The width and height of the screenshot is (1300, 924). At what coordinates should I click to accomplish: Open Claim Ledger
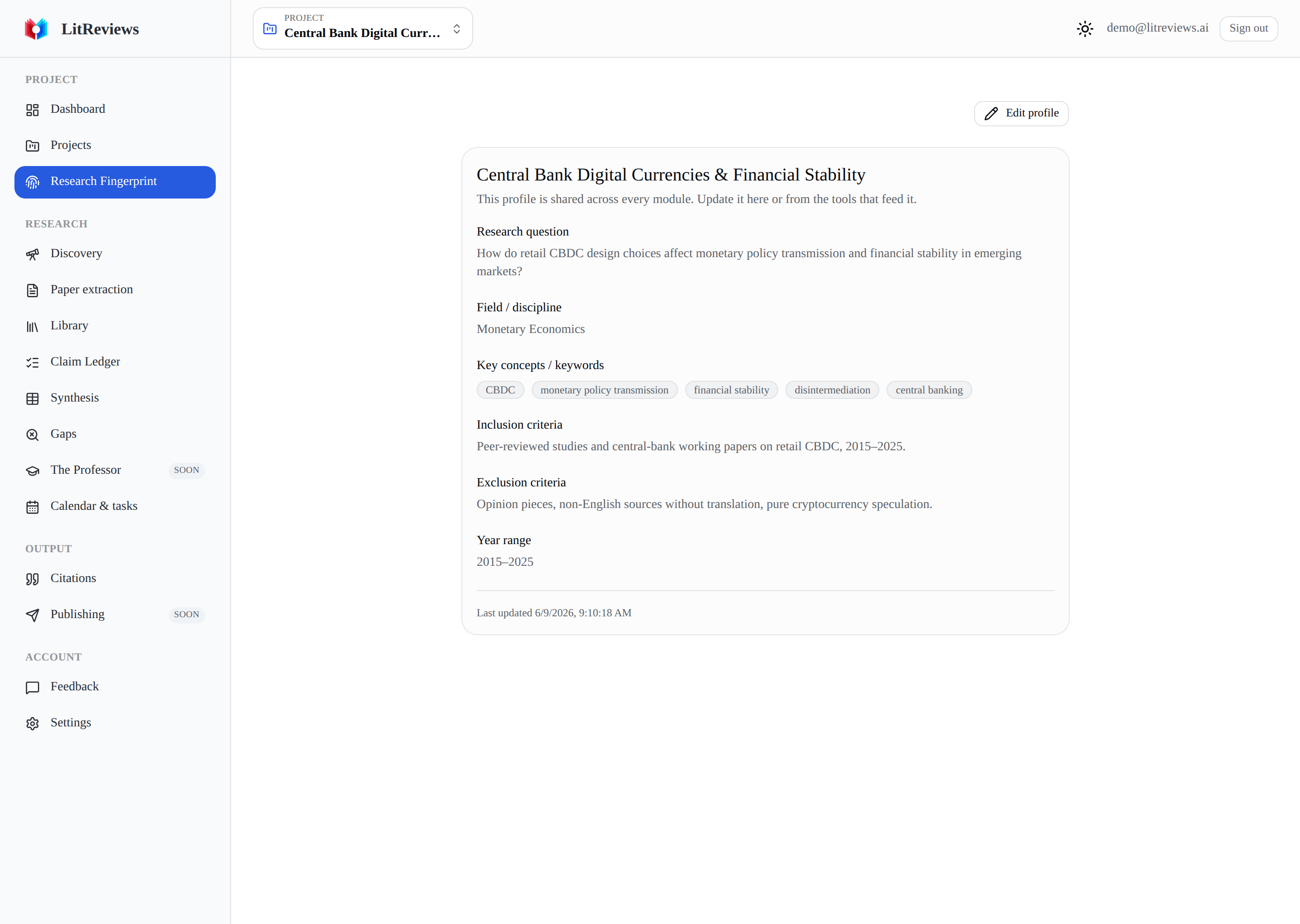(115, 362)
